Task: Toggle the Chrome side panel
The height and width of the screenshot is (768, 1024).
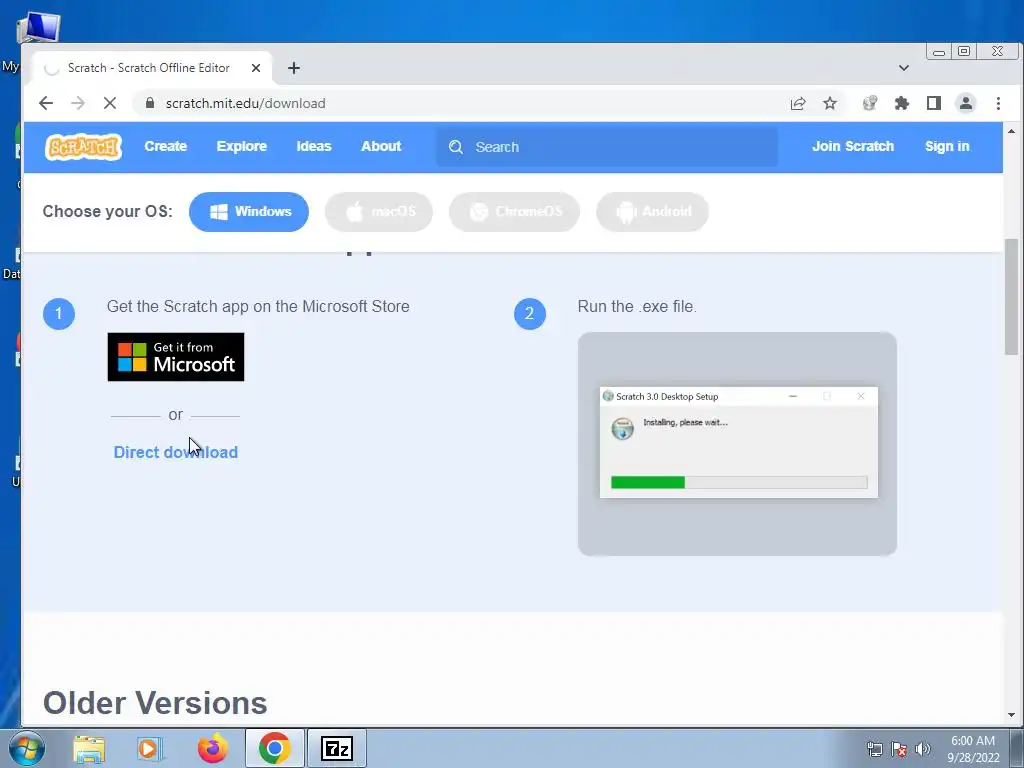Action: coord(933,103)
